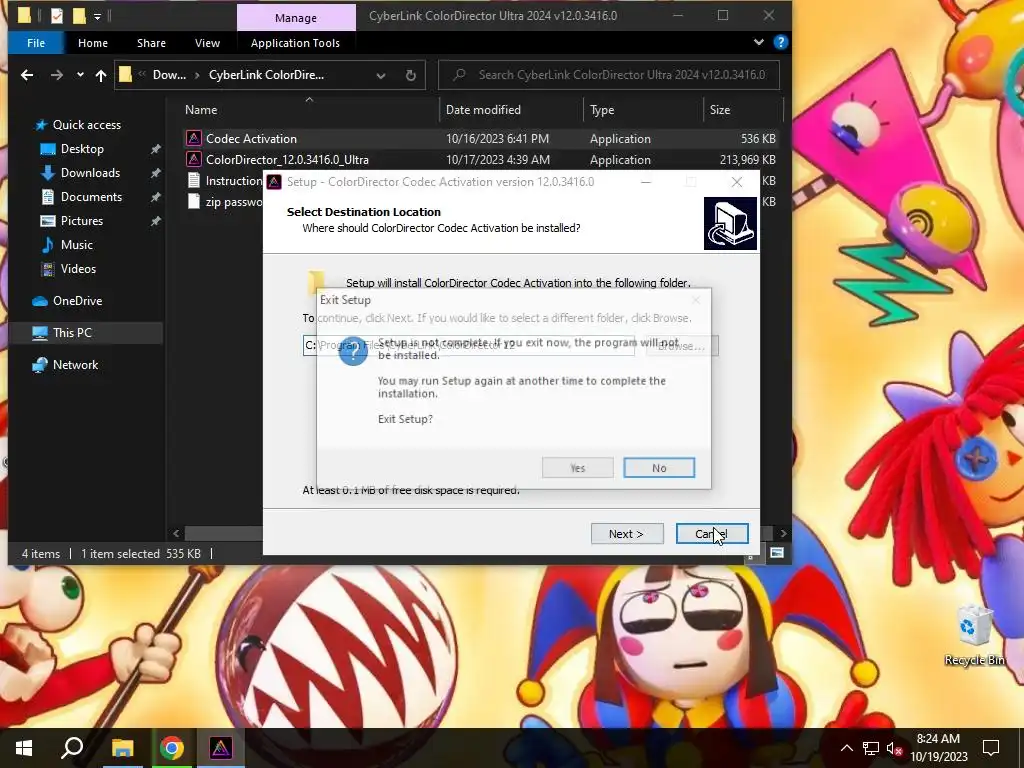Open the View ribbon tab
1024x768 pixels.
[207, 42]
